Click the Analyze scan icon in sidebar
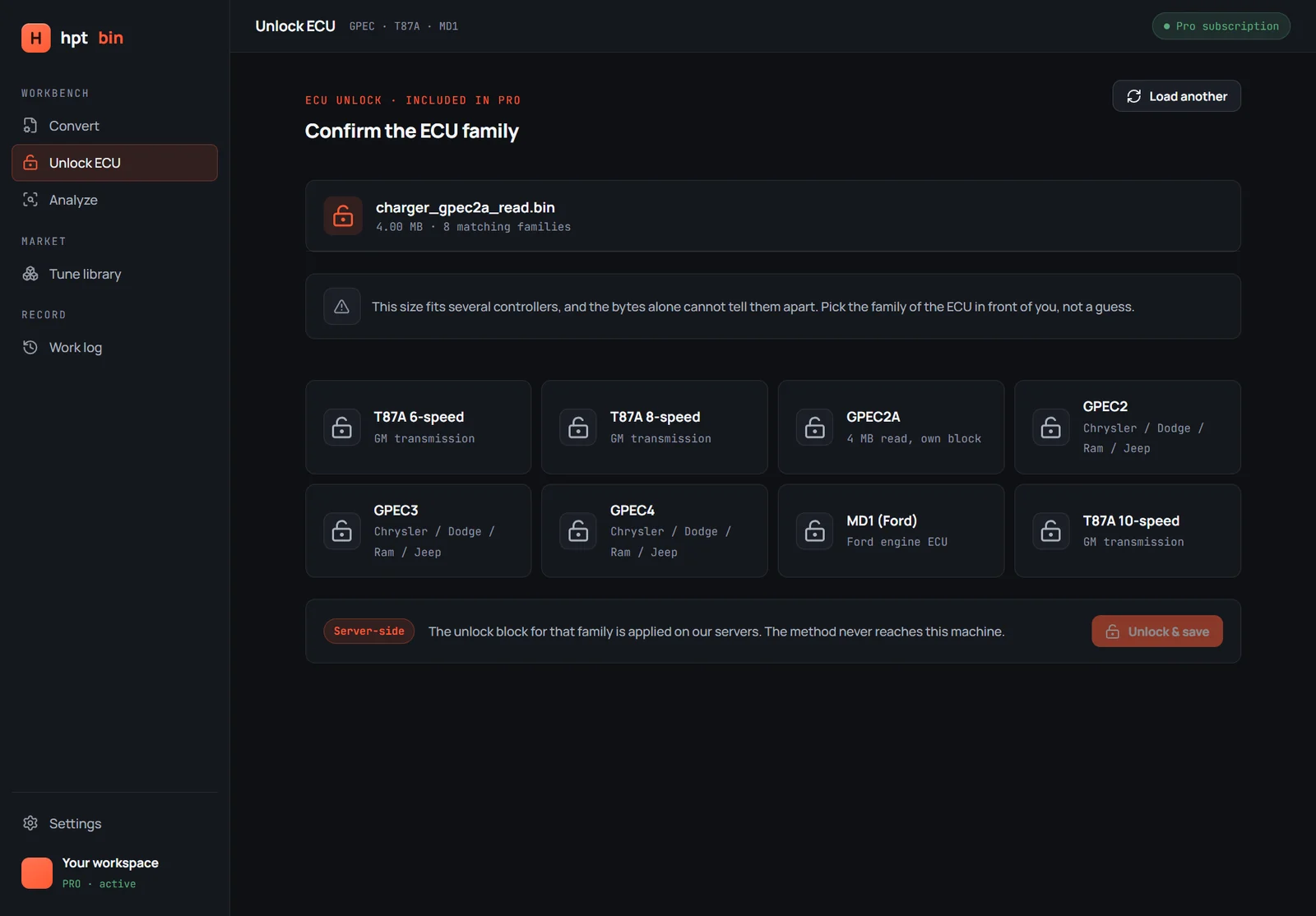 point(30,200)
